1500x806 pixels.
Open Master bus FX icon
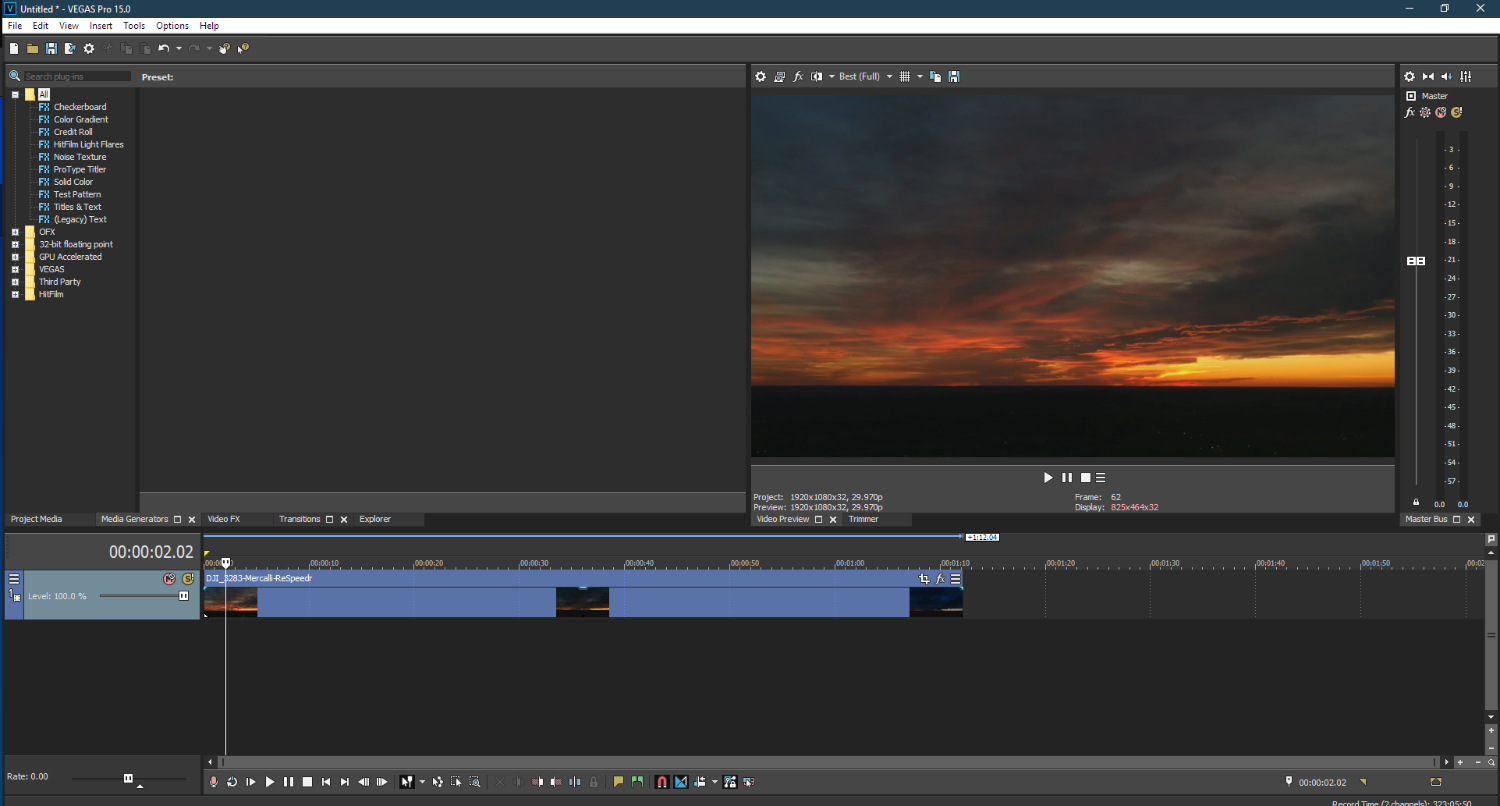click(1410, 113)
